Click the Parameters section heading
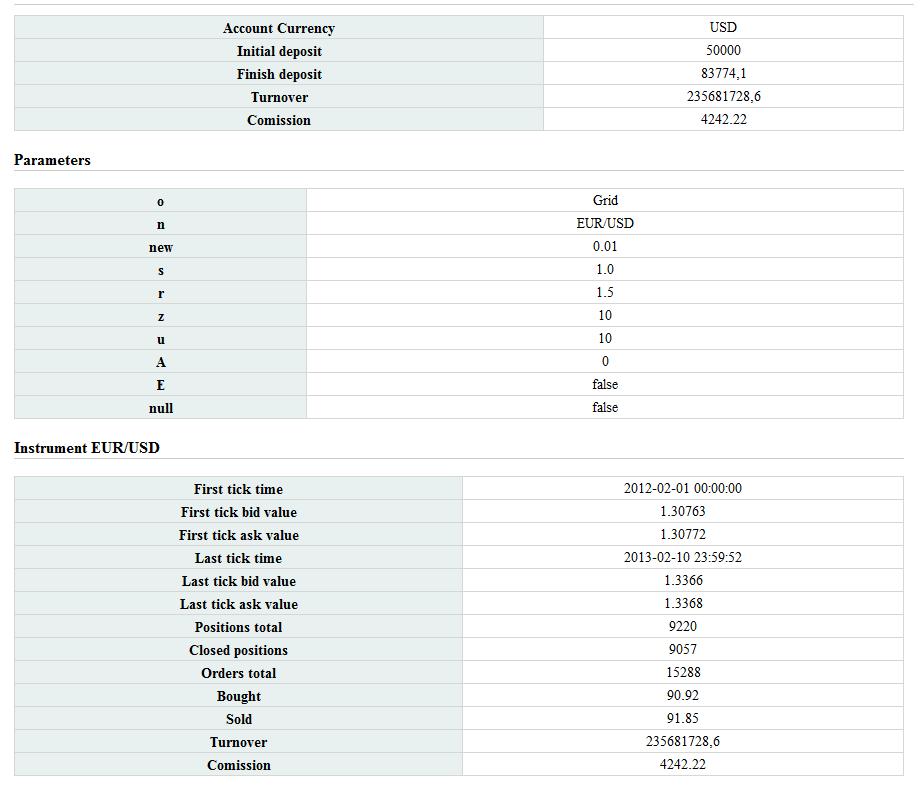 pos(52,160)
